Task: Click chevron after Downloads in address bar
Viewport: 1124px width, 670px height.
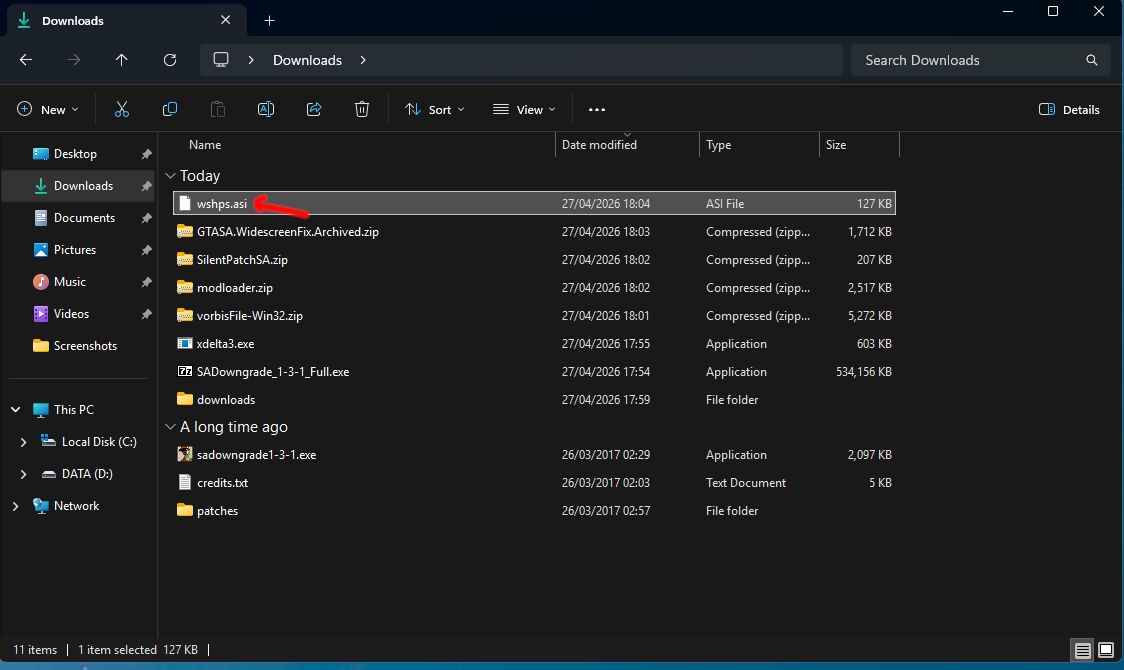Action: click(x=363, y=60)
